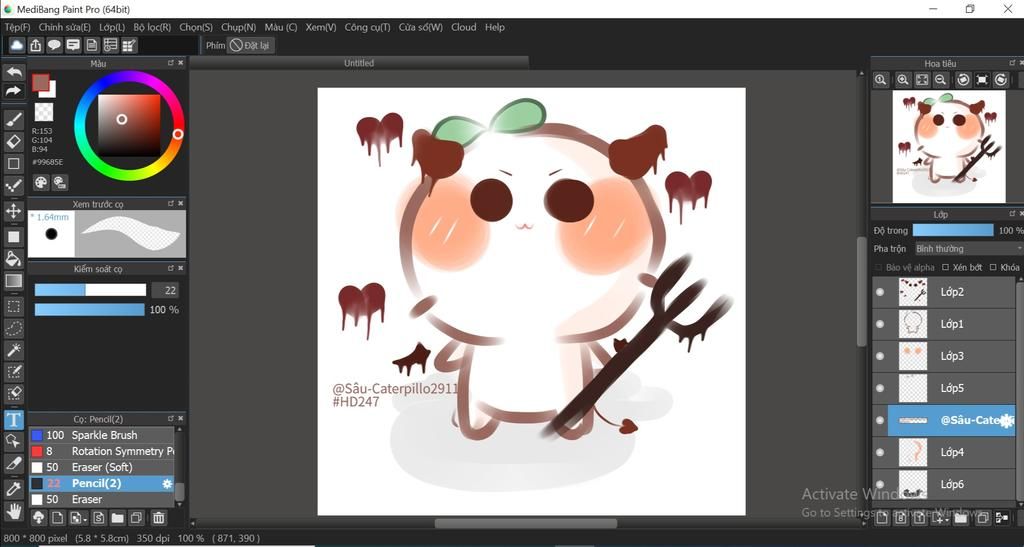This screenshot has width=1024, height=547.
Task: Select the Eraser (Soft) brush
Action: [101, 467]
